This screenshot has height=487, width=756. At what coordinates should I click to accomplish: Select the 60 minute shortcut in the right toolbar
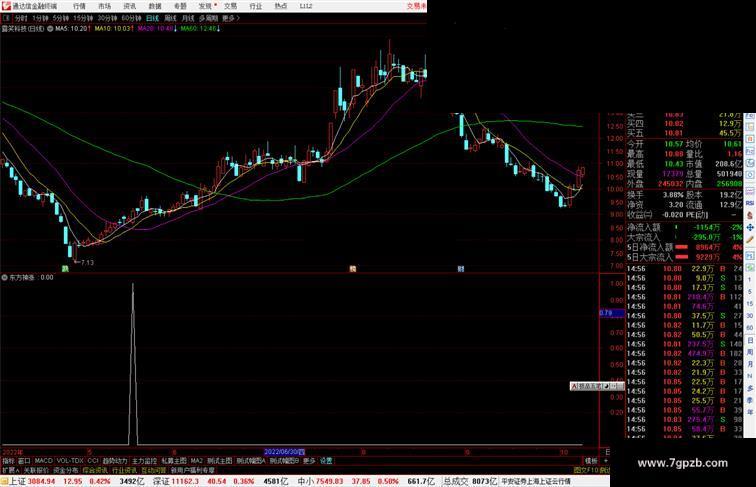click(x=750, y=328)
